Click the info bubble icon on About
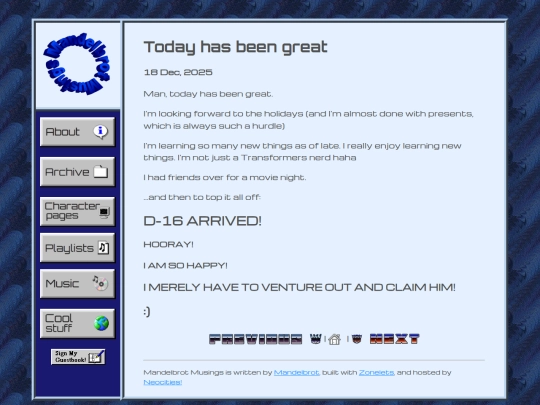The image size is (540, 405). coord(101,131)
